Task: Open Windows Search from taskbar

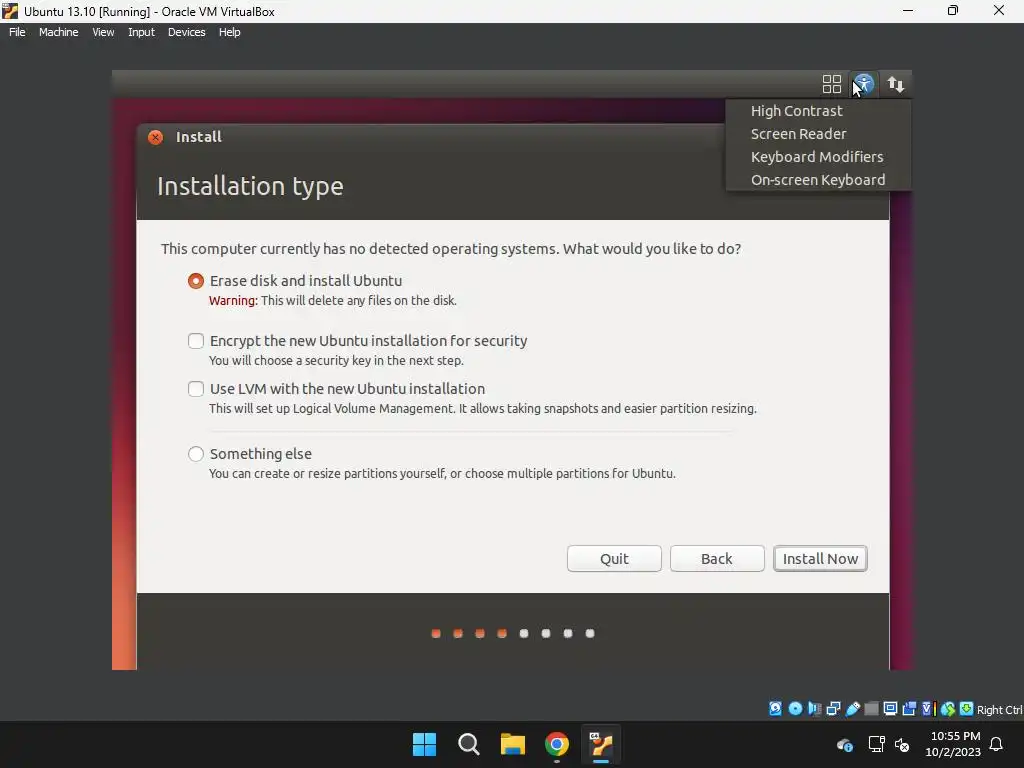Action: pyautogui.click(x=469, y=744)
